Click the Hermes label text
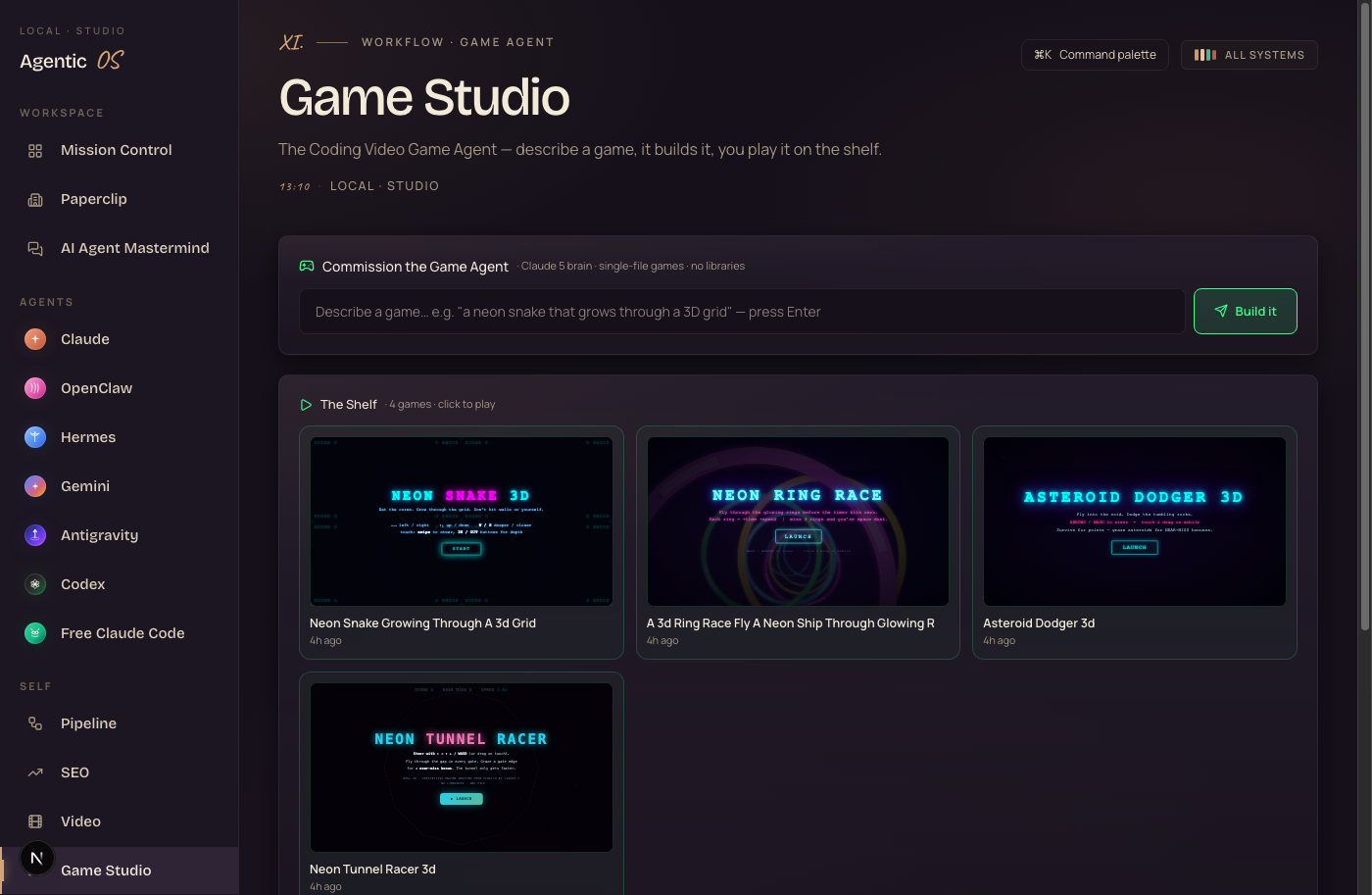Image resolution: width=1372 pixels, height=895 pixels. point(88,437)
